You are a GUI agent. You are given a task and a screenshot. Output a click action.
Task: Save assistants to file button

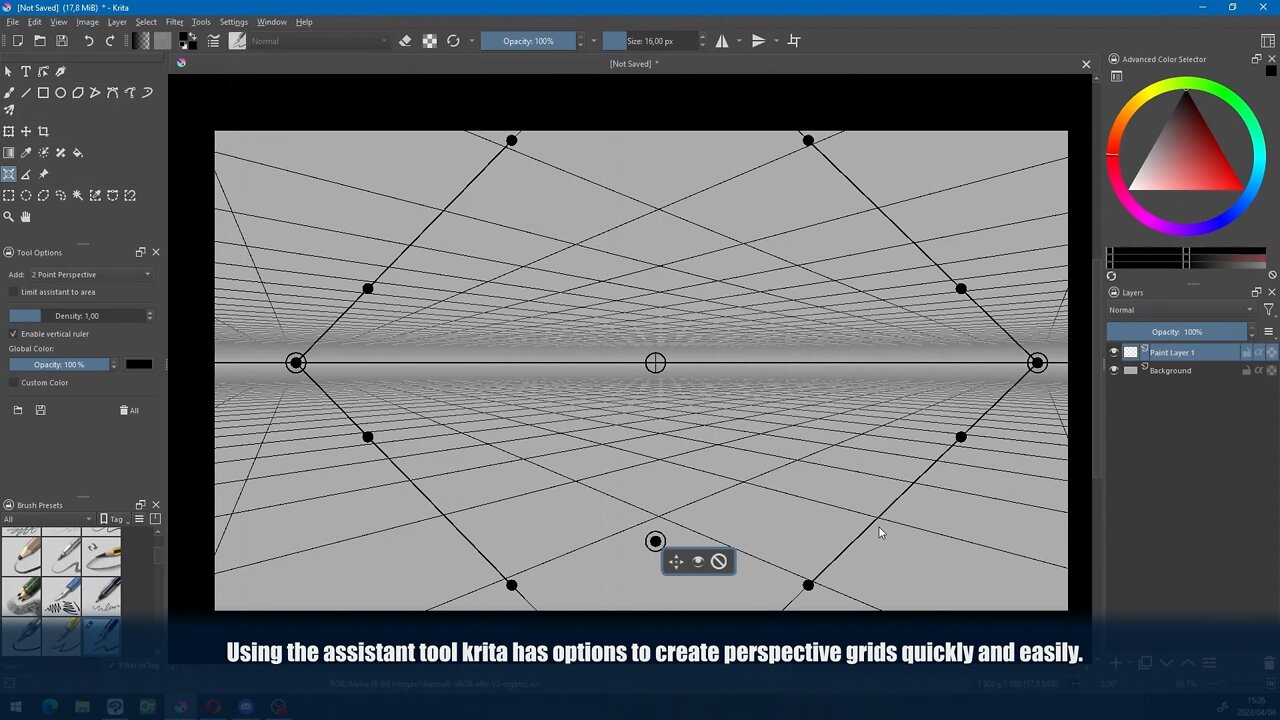[40, 410]
